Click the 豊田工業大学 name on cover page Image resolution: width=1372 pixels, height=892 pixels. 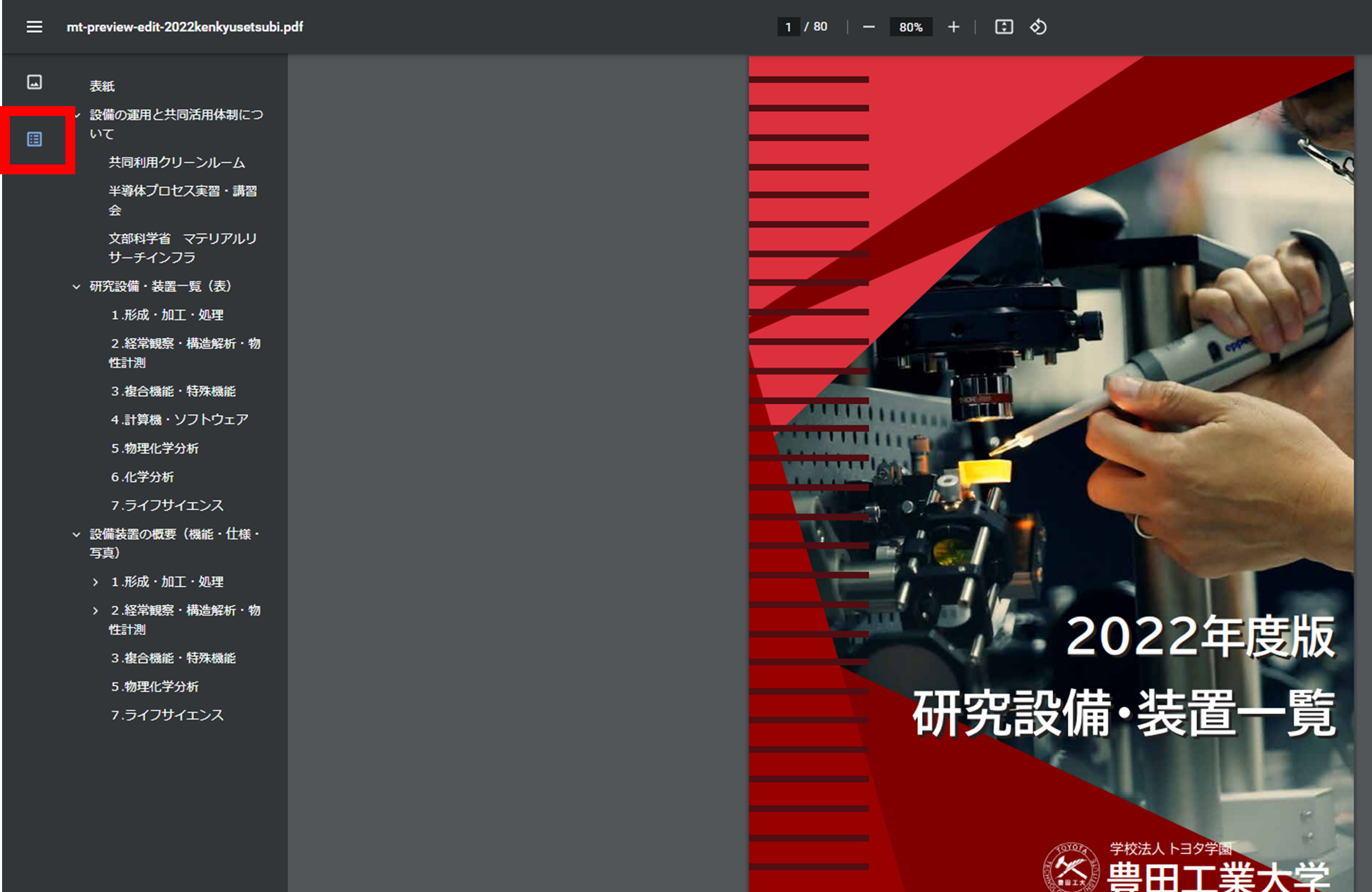(x=1218, y=877)
